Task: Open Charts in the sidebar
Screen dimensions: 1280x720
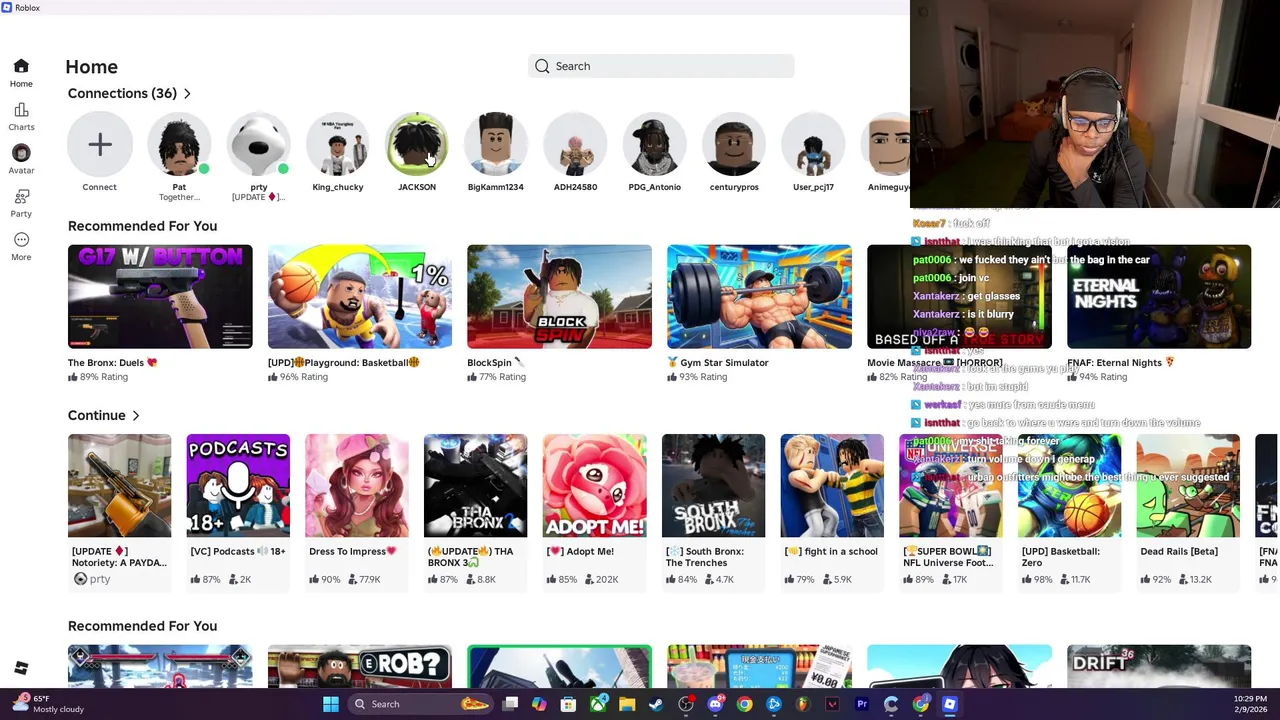Action: pyautogui.click(x=21, y=117)
